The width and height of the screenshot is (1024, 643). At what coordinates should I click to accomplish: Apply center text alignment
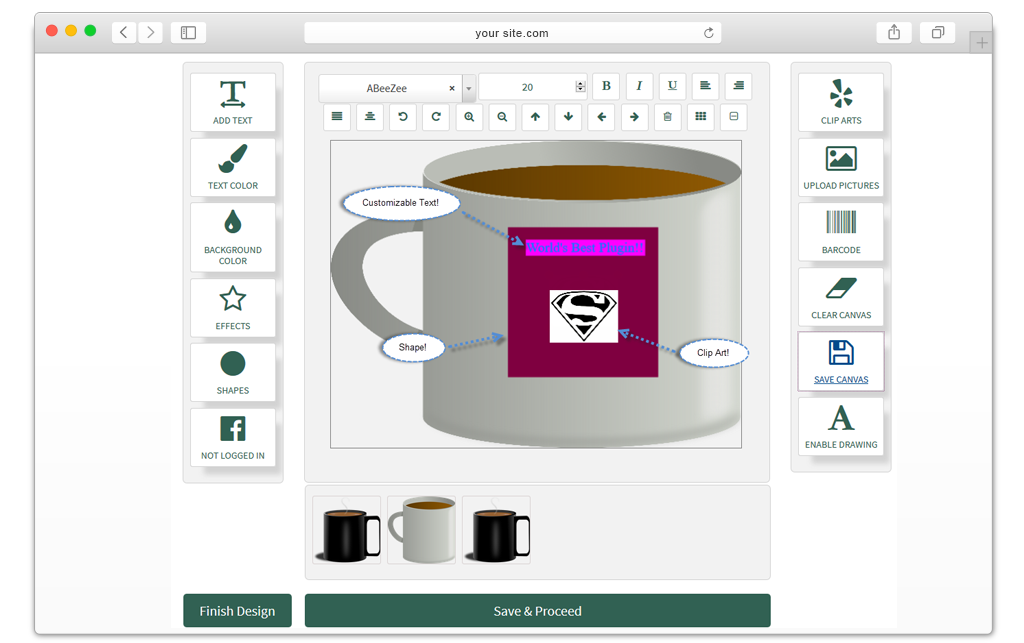point(370,116)
